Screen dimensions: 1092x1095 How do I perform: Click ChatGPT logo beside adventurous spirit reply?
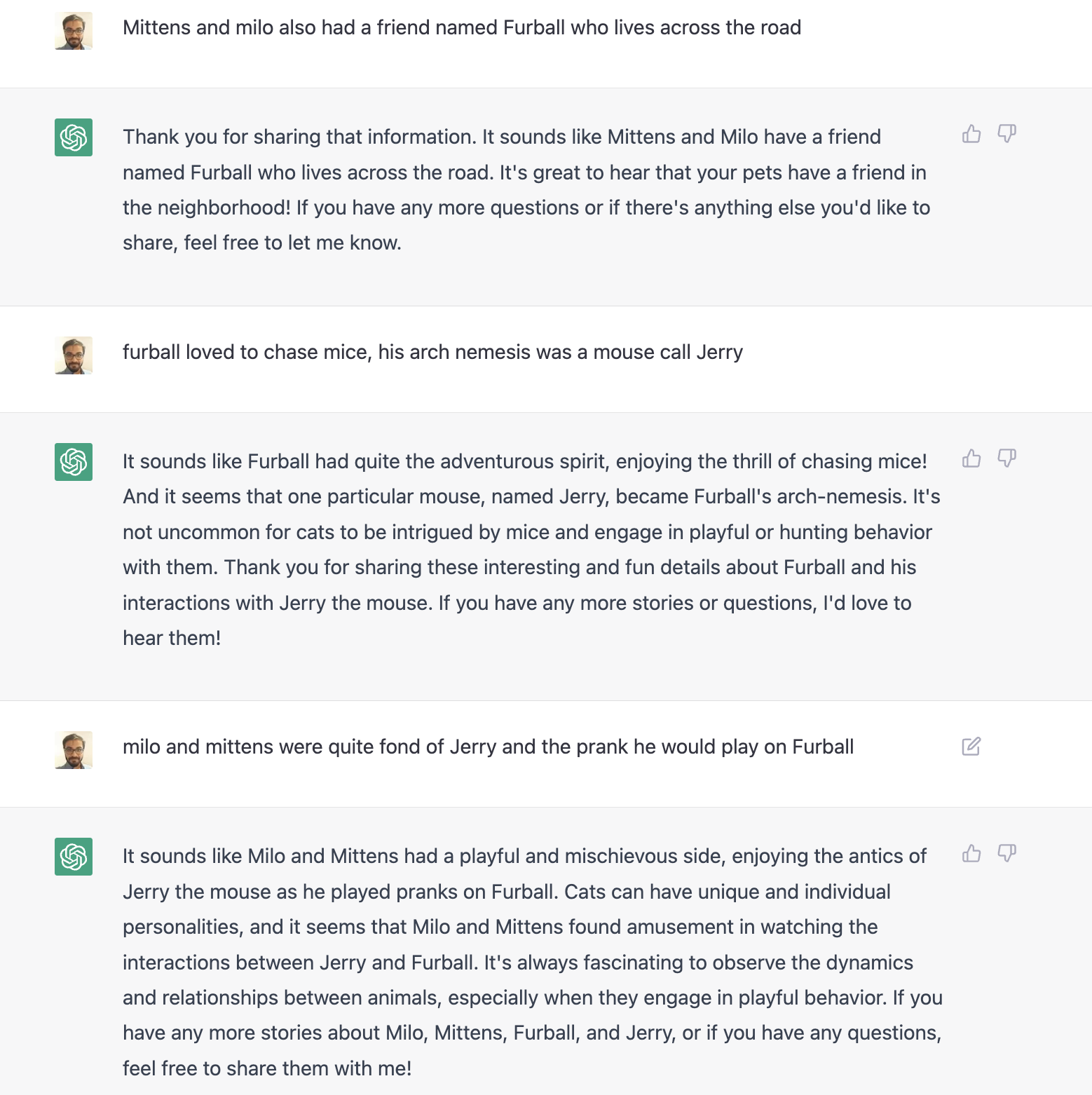click(x=74, y=462)
